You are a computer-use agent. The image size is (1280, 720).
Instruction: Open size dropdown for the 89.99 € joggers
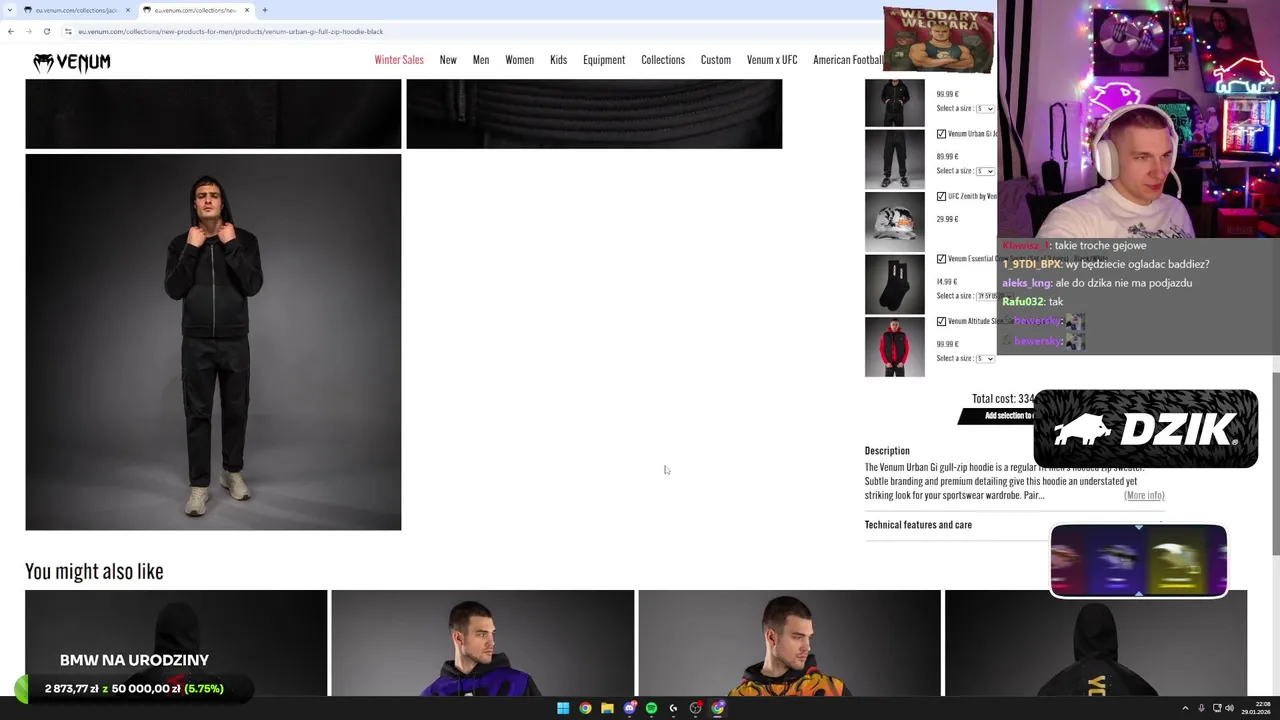985,171
